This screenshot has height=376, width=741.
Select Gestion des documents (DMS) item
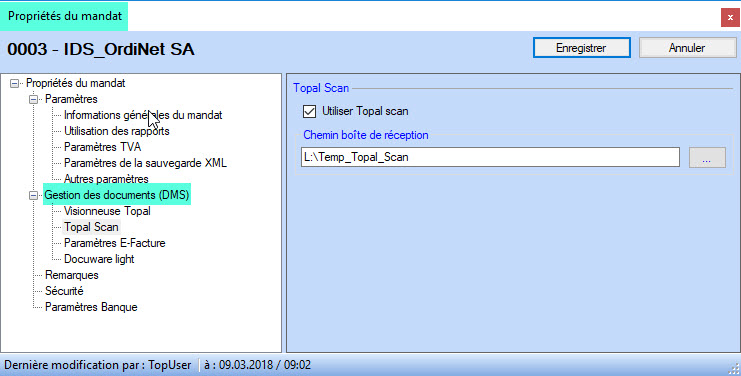(117, 195)
